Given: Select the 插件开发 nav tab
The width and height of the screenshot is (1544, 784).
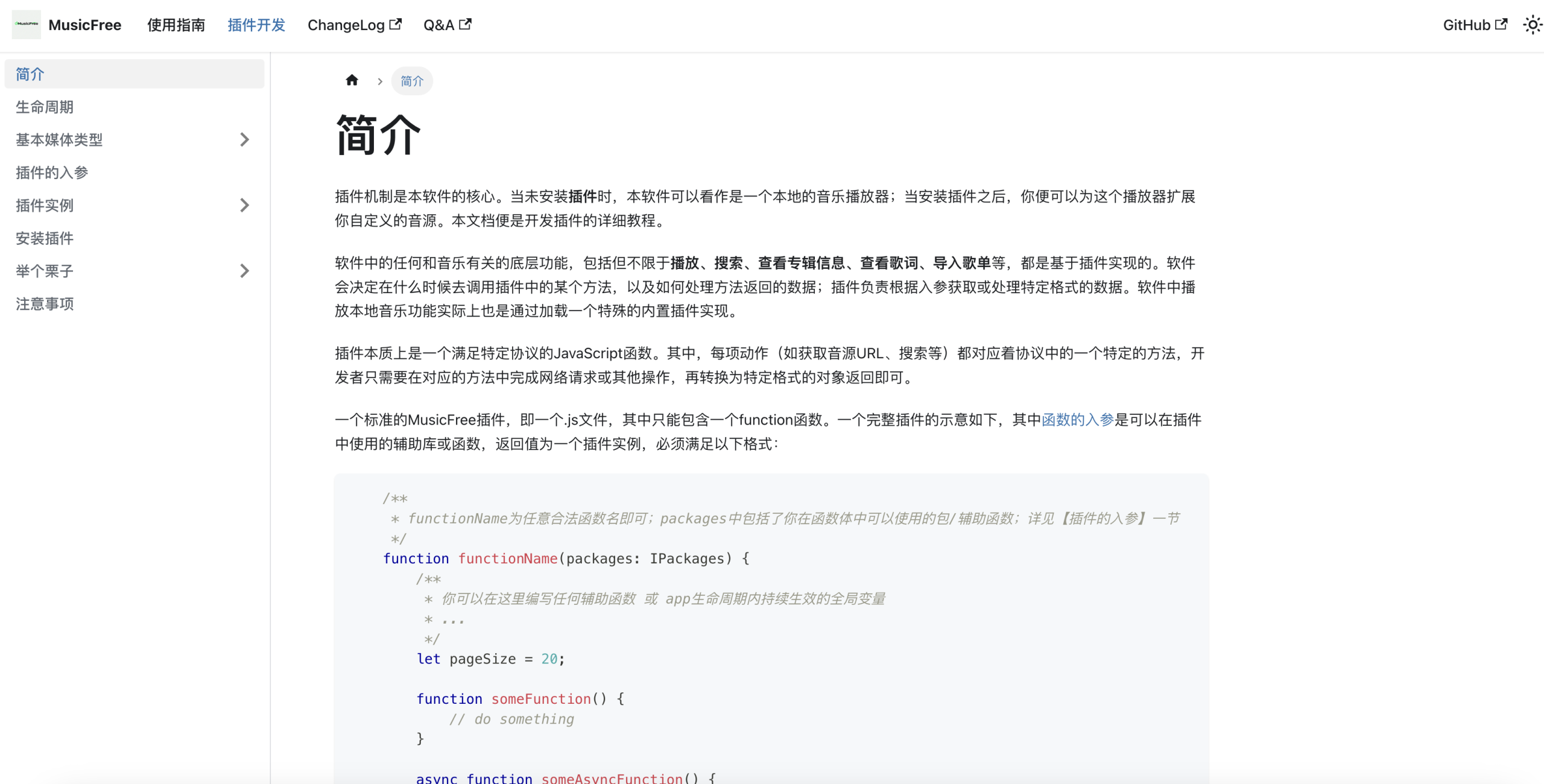Looking at the screenshot, I should tap(256, 25).
